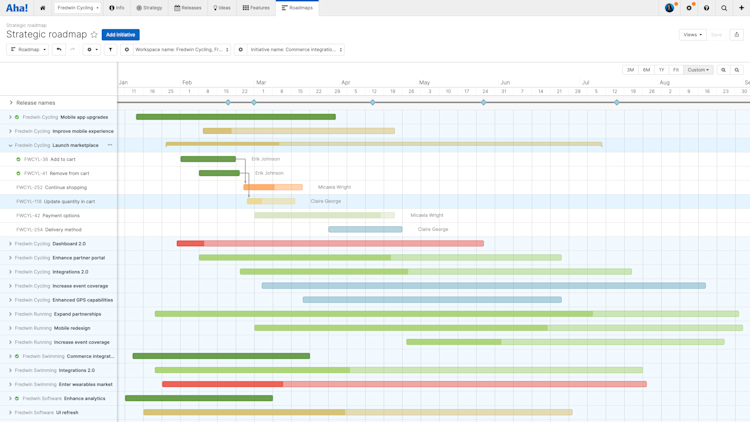The image size is (750, 422).
Task: Click the Aha! logo
Action: [17, 8]
